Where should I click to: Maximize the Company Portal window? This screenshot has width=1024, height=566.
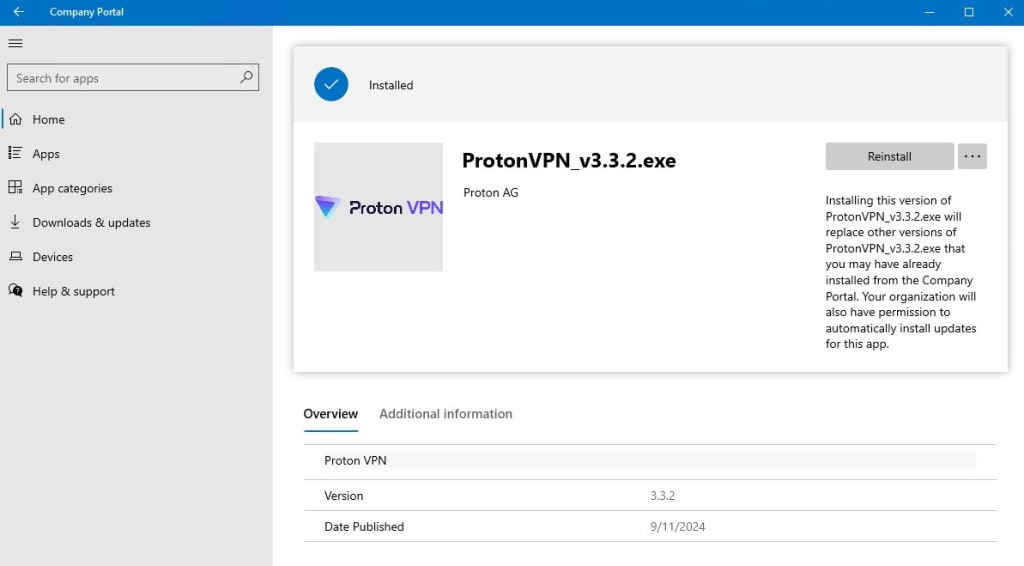[x=969, y=12]
